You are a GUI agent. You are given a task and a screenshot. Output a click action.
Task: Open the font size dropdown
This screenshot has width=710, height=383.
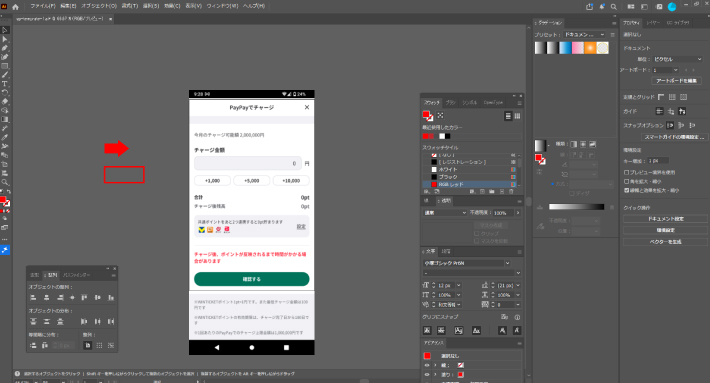pos(459,286)
